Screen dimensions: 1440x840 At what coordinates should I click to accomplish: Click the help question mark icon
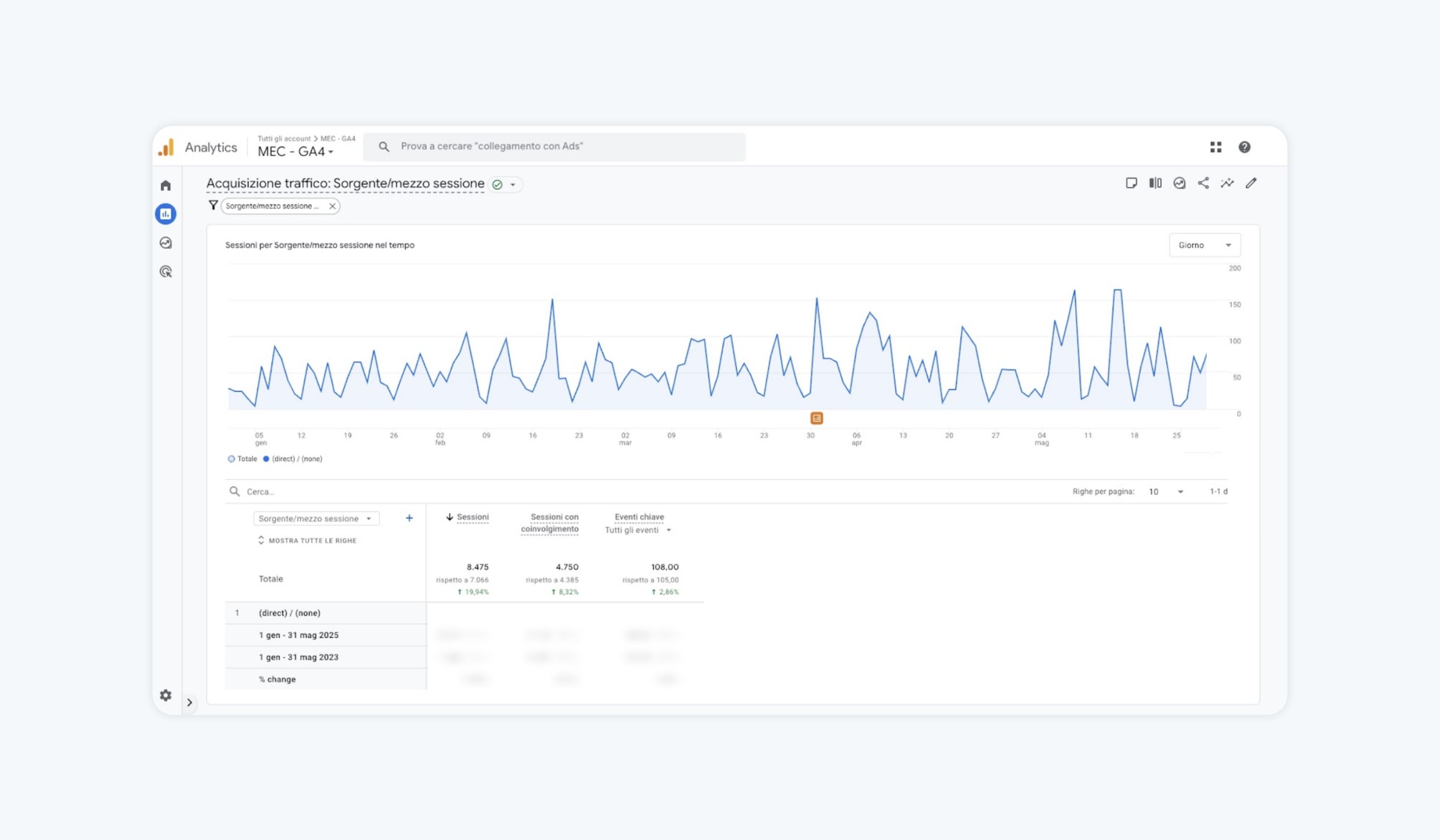click(x=1244, y=147)
